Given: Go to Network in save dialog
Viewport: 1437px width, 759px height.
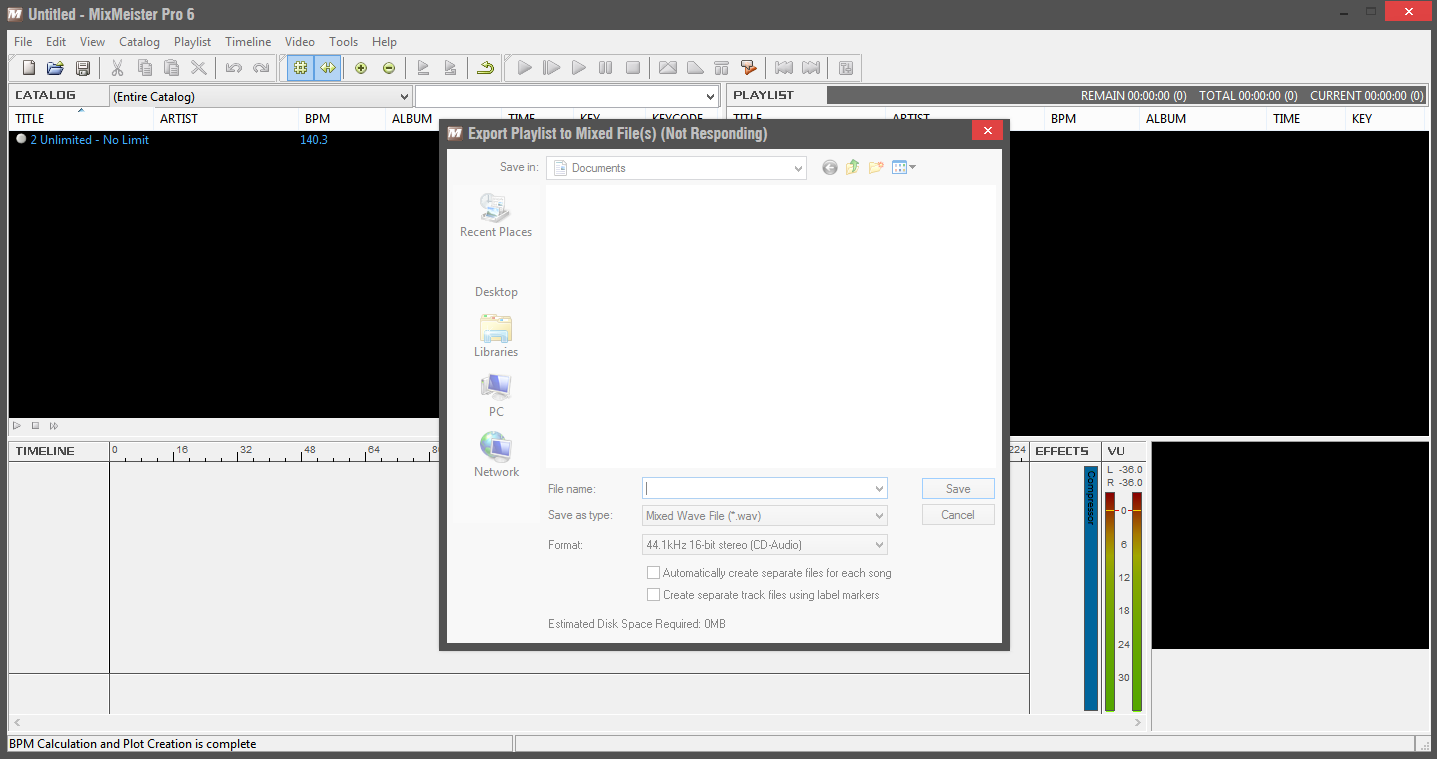Looking at the screenshot, I should (x=496, y=456).
